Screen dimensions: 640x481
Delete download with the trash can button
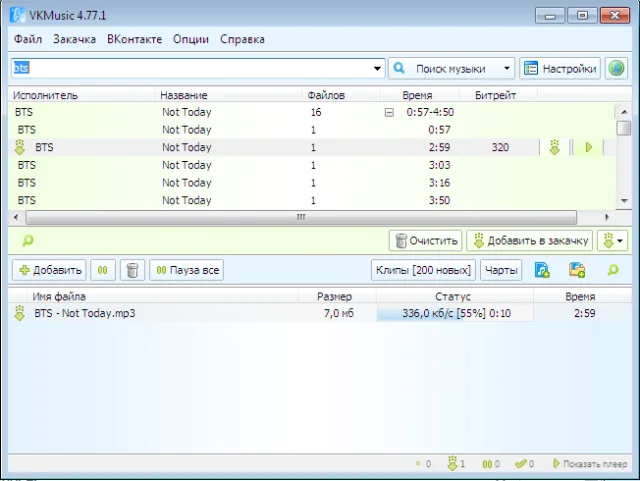point(132,270)
